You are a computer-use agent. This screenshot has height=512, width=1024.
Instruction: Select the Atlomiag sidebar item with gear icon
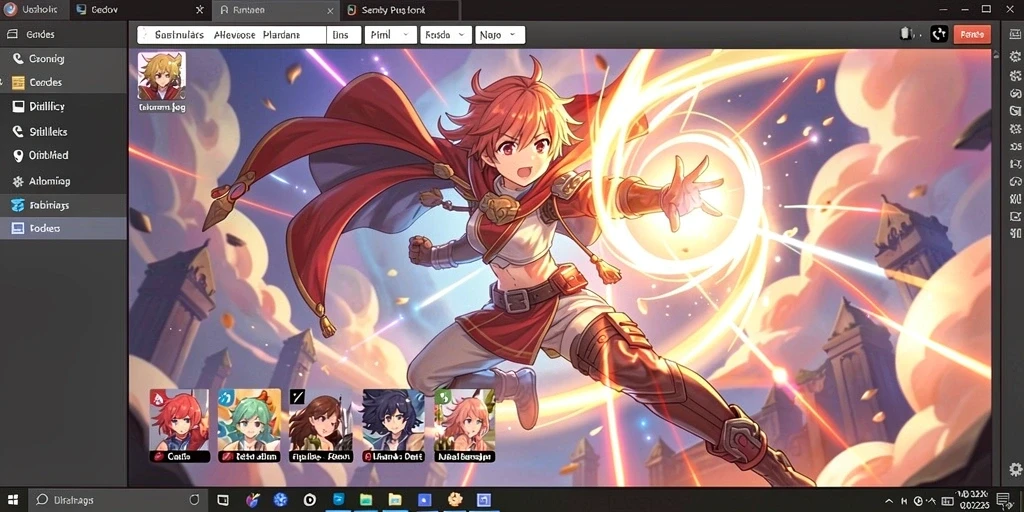pyautogui.click(x=63, y=181)
